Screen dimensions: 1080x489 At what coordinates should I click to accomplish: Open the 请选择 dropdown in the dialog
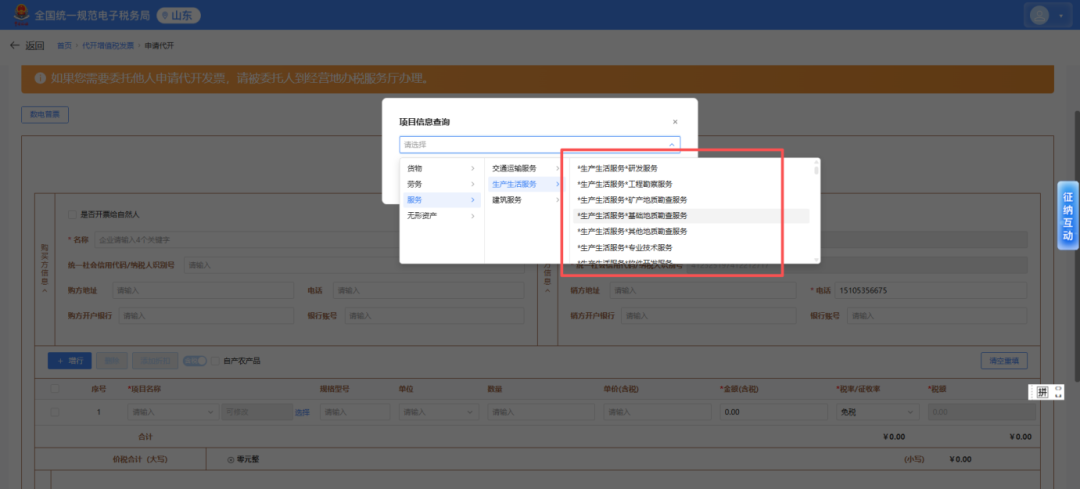539,145
